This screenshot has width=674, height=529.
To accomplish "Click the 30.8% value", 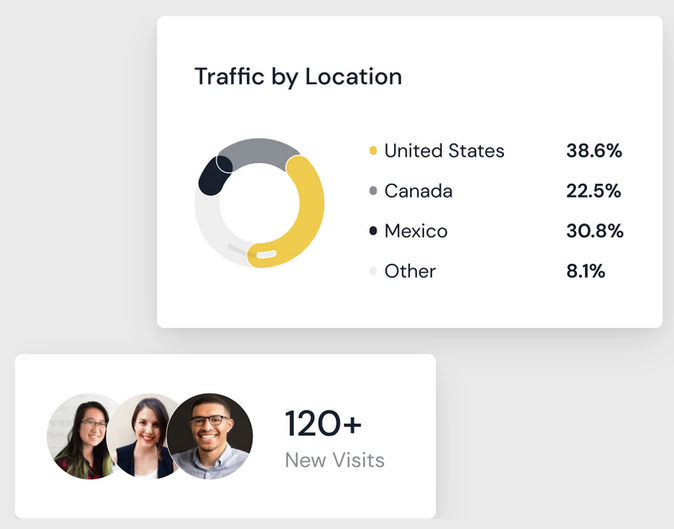I will (594, 231).
